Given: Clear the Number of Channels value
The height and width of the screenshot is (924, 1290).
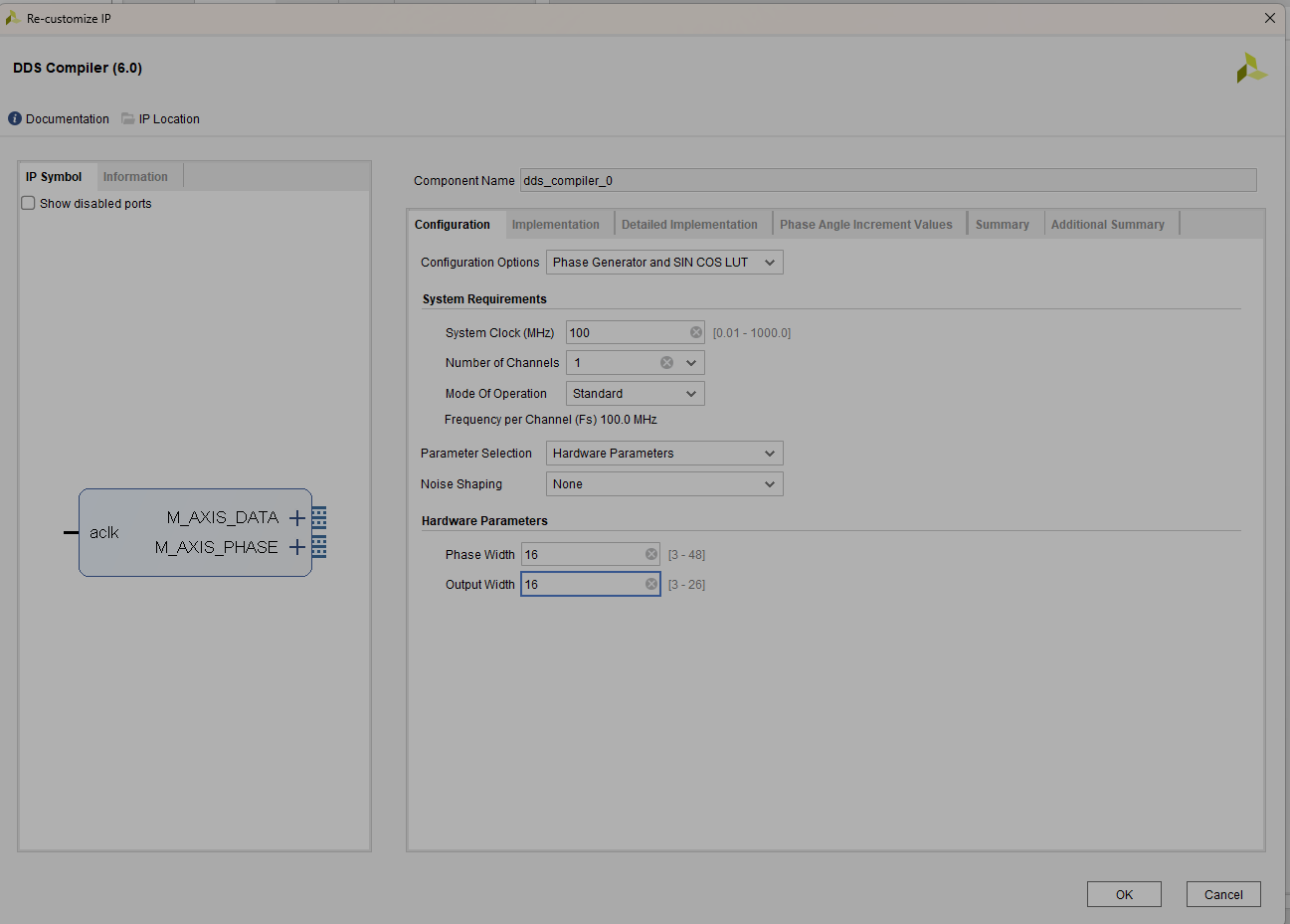Looking at the screenshot, I should (666, 363).
